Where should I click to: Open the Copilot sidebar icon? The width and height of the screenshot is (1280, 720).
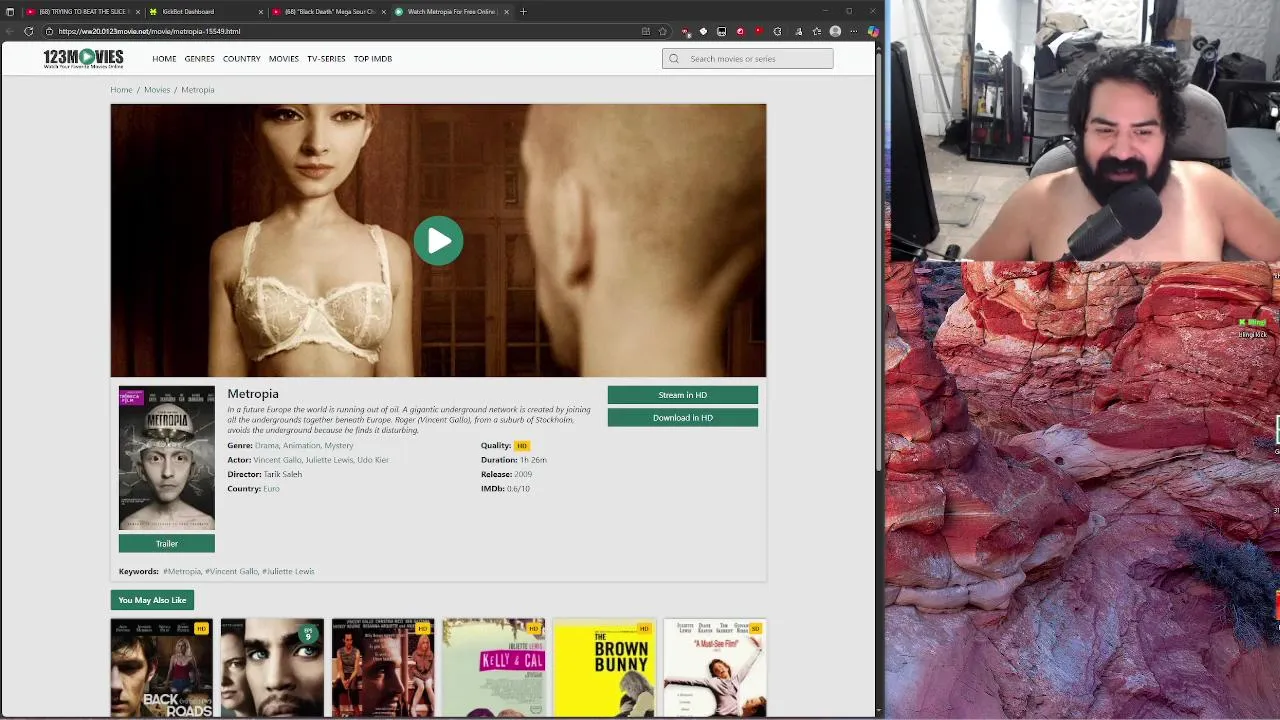point(873,31)
